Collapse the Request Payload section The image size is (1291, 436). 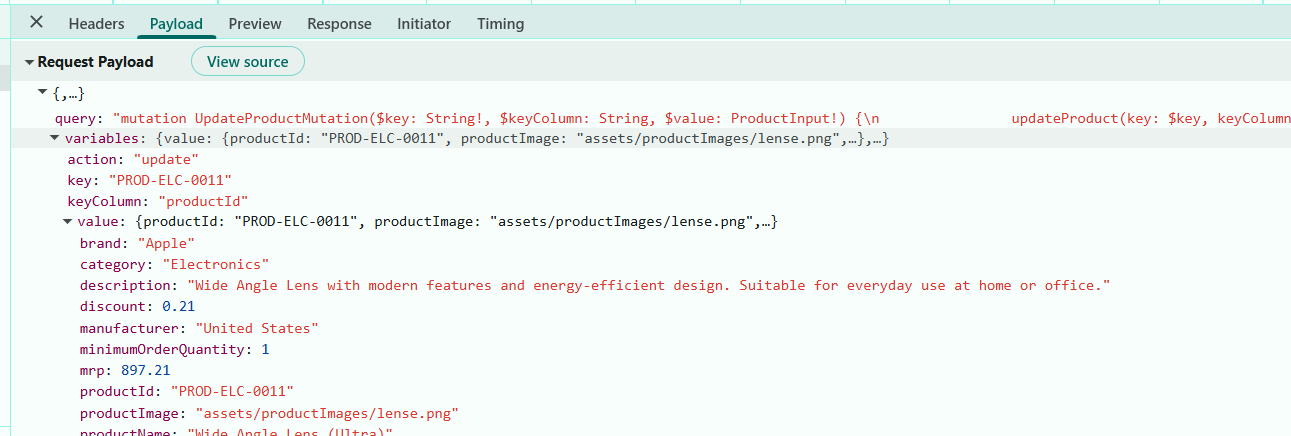[30, 62]
